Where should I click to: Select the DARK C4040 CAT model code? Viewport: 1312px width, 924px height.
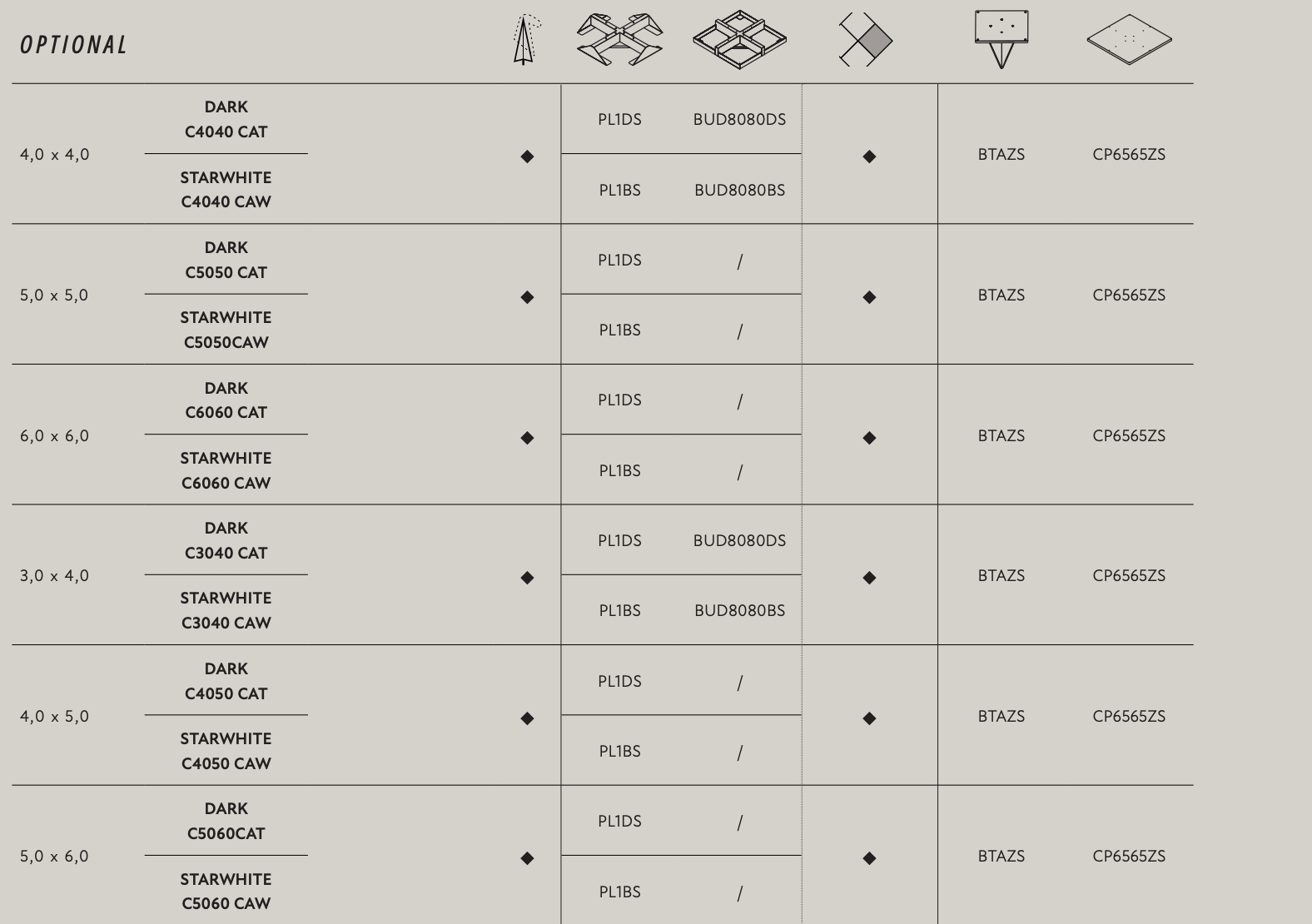tap(226, 119)
